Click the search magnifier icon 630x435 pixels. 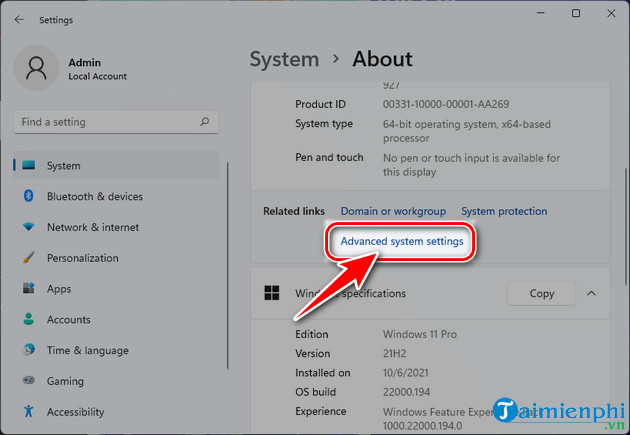click(x=205, y=121)
